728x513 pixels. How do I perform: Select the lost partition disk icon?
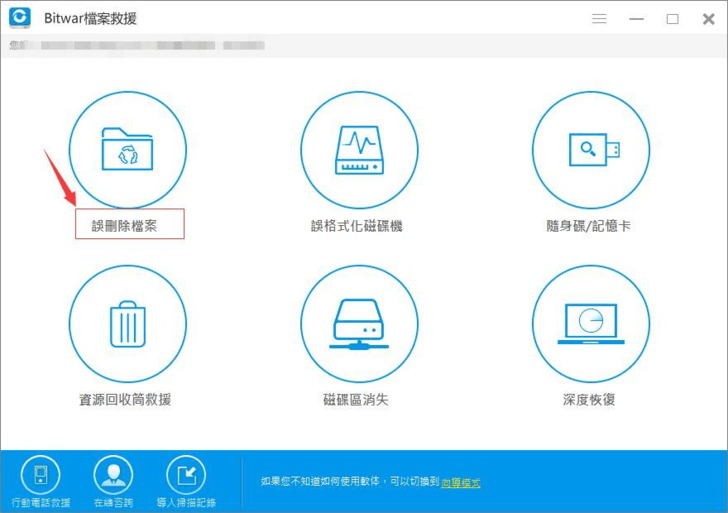(x=359, y=324)
